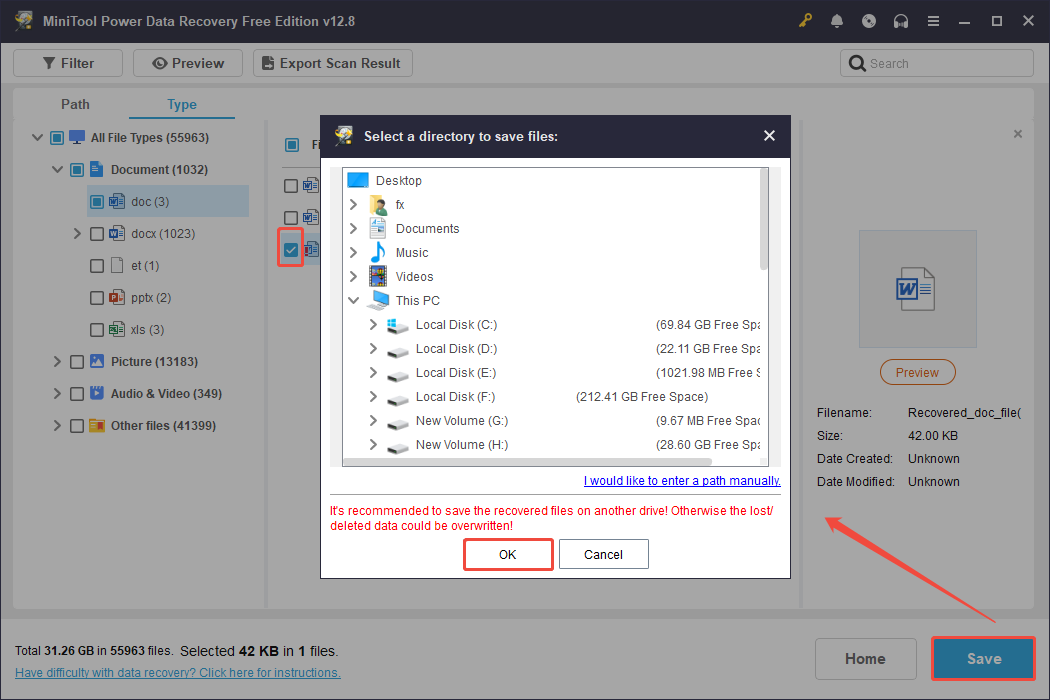Click the orange Preview pill button

coord(917,372)
